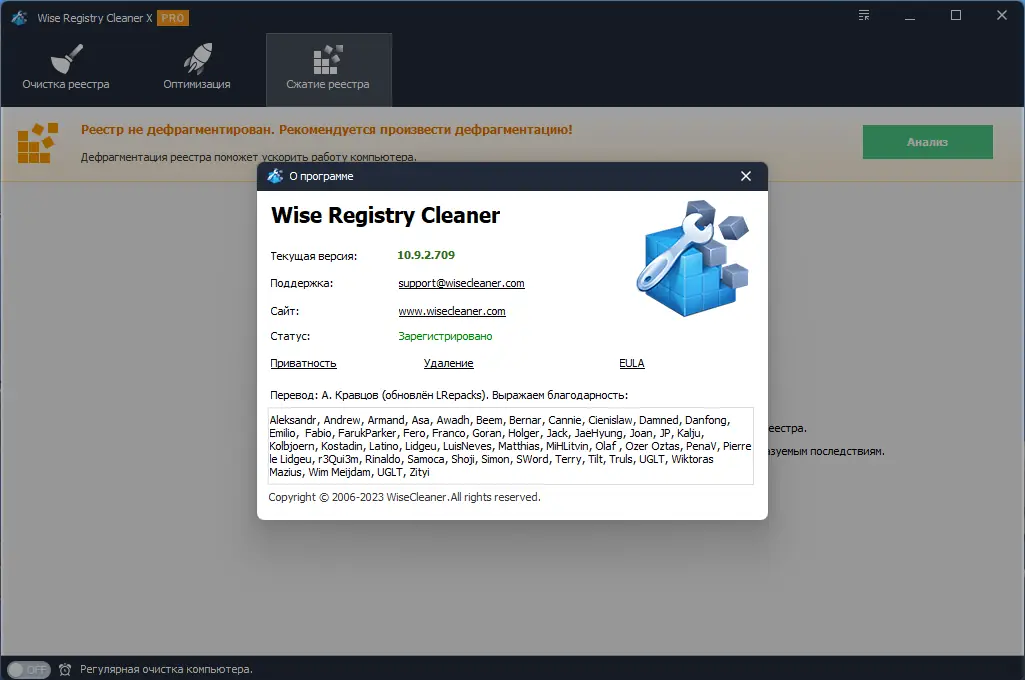Click the alarm clock icon in status bar

64,668
